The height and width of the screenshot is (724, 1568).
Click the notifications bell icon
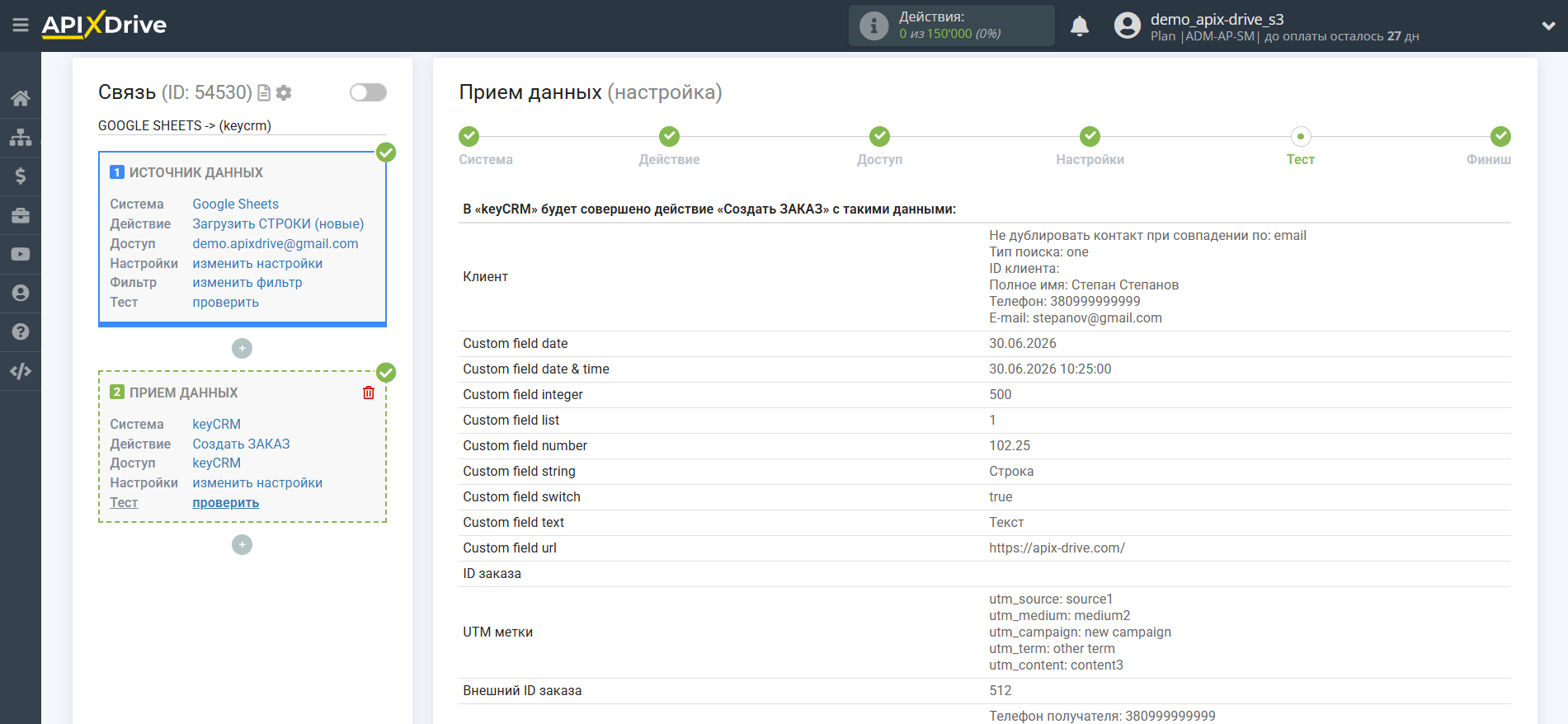1080,26
